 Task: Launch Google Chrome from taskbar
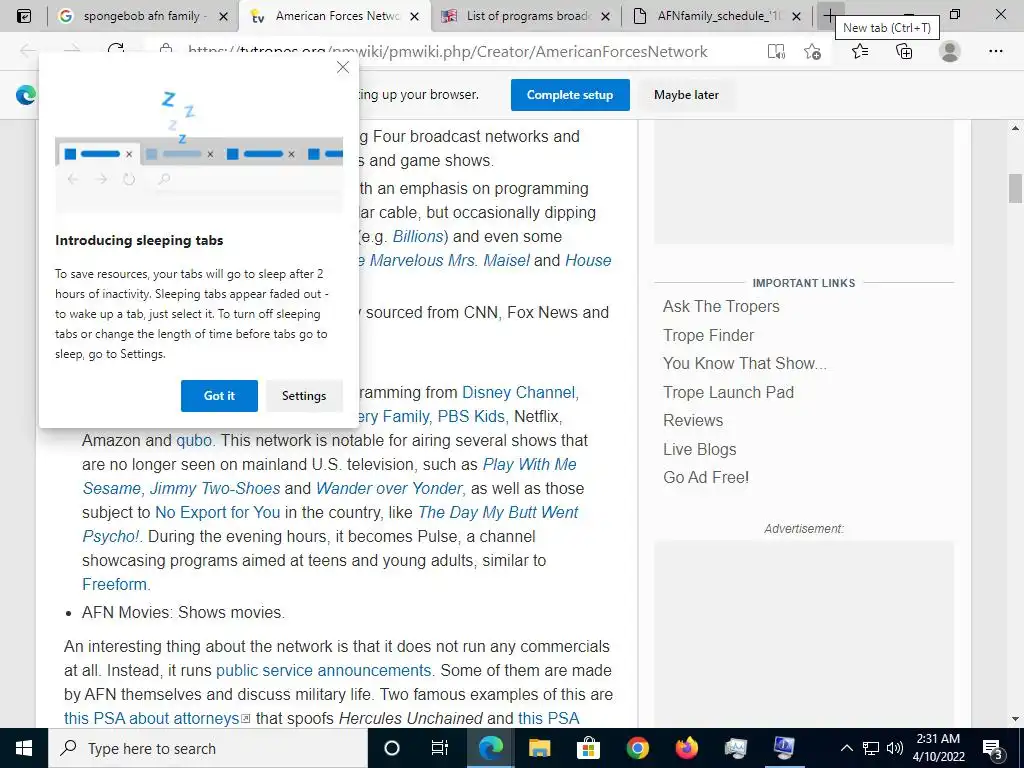[x=637, y=748]
